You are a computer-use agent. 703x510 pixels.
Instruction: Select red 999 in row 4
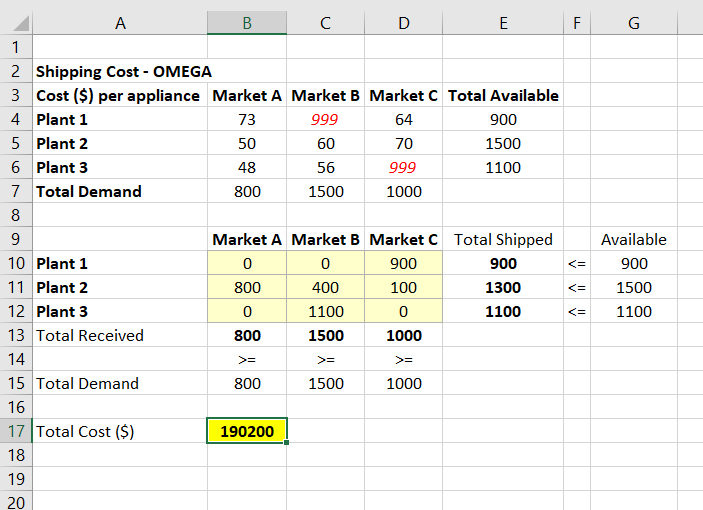[325, 119]
